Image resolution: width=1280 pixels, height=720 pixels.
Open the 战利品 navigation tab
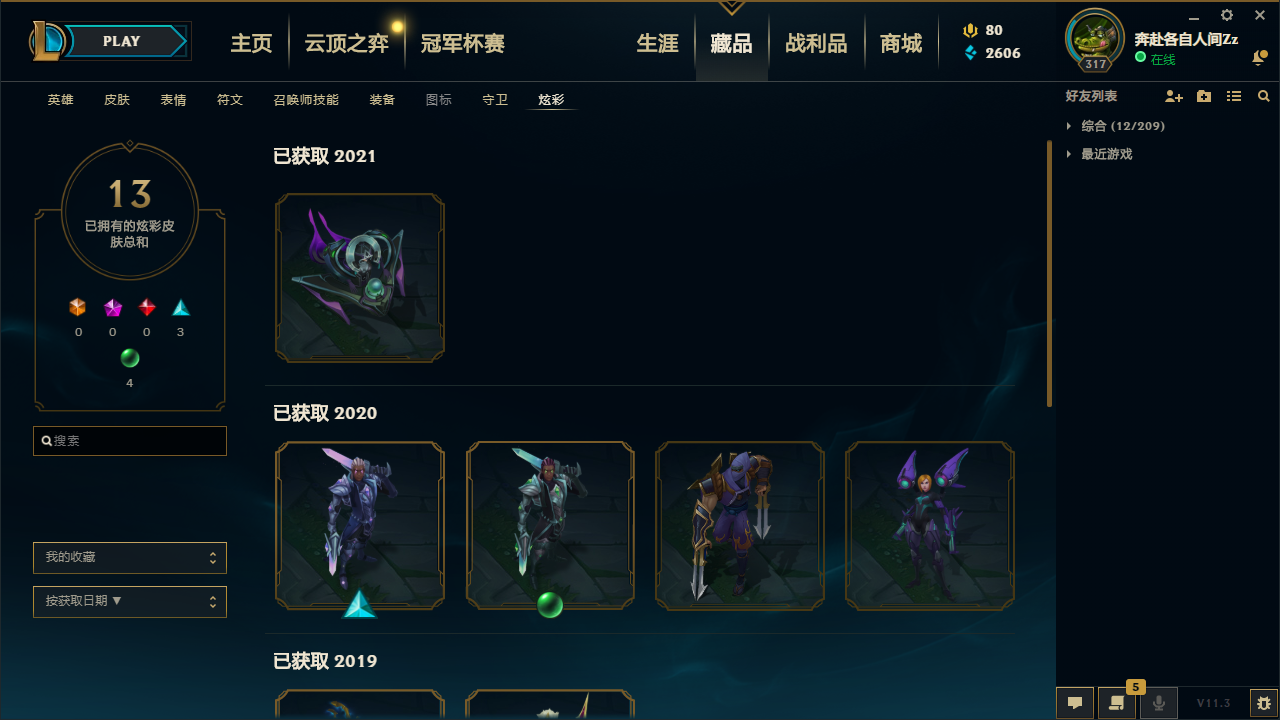tap(816, 44)
